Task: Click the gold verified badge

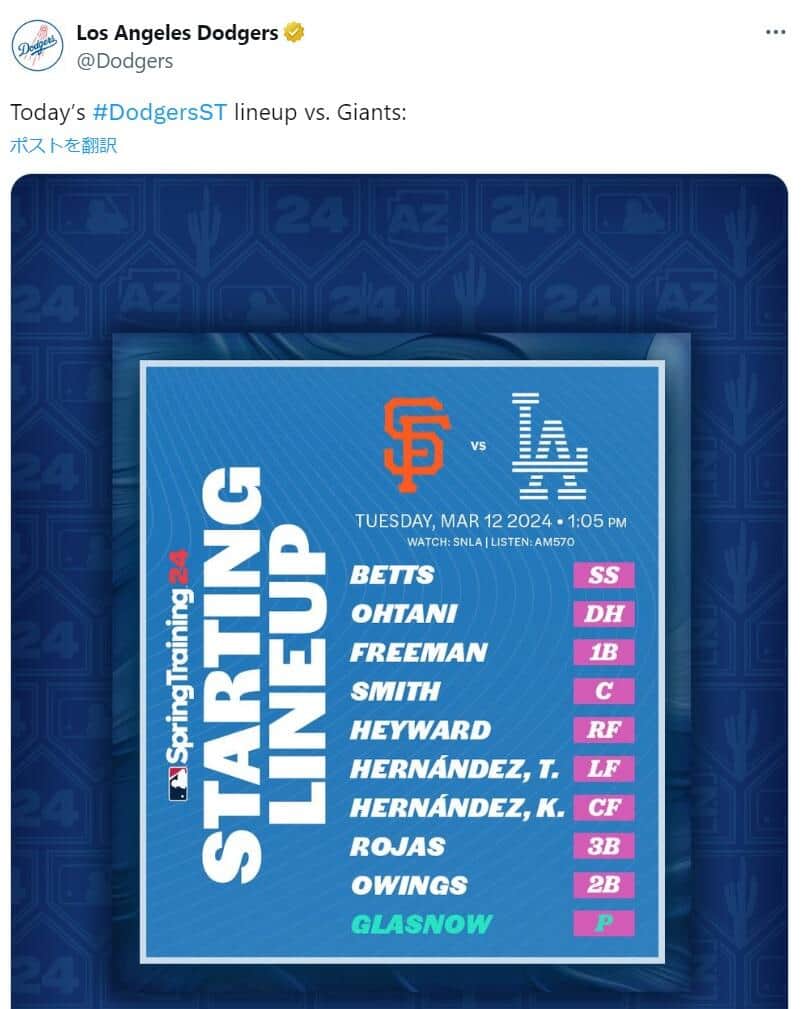Action: 294,33
